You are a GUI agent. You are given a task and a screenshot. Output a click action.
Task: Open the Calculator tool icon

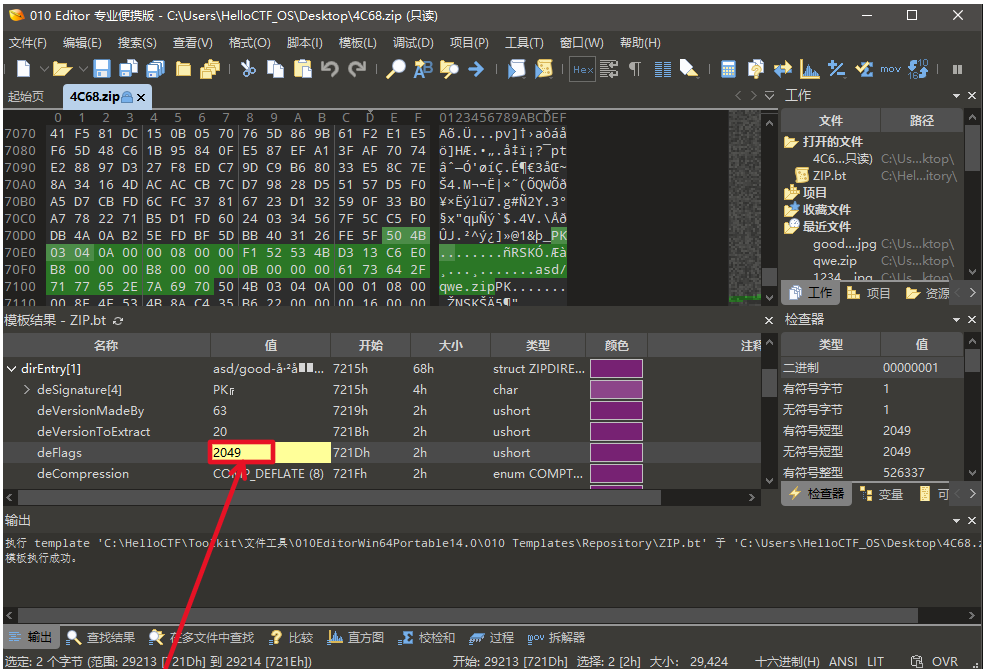pos(728,69)
